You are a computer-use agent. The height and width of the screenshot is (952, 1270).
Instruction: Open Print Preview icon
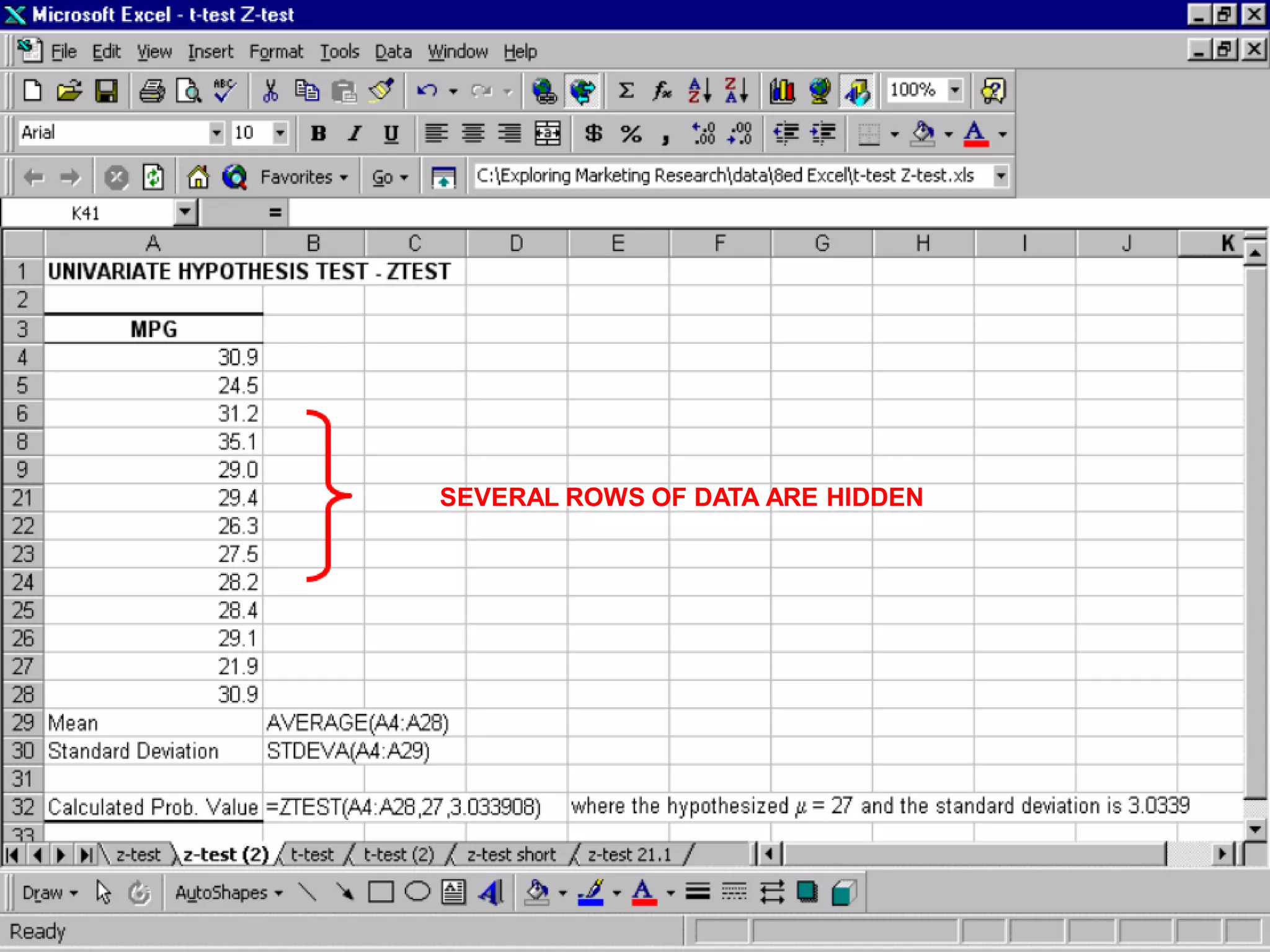click(189, 91)
